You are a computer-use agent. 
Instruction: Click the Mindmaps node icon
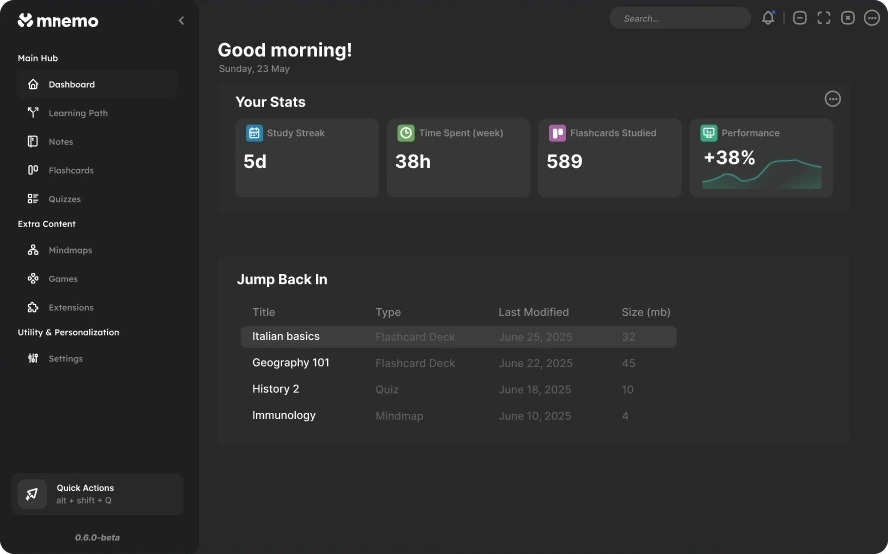click(x=33, y=250)
